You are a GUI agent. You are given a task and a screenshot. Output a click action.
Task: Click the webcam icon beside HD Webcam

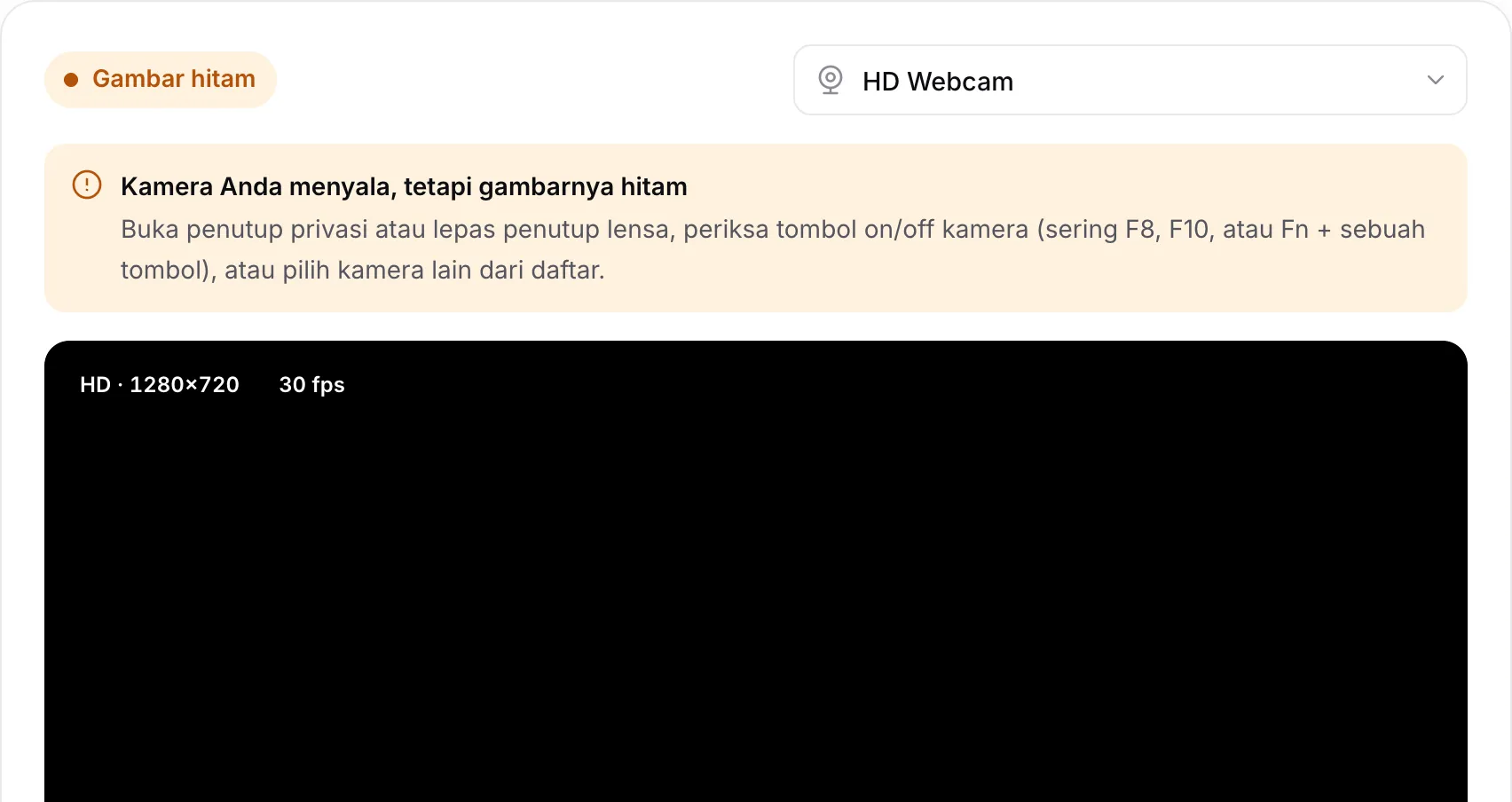(x=831, y=80)
